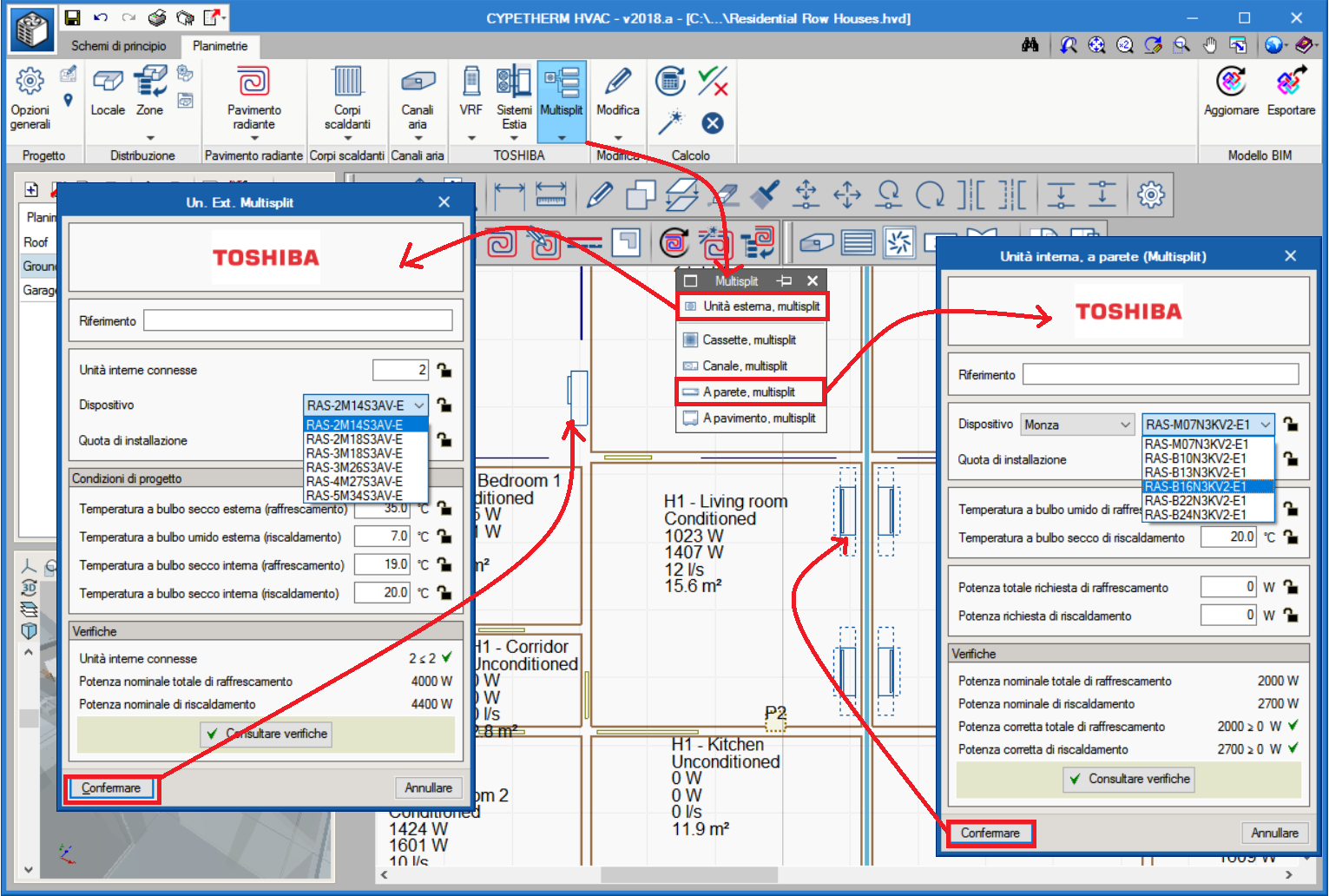Click Confermare in Un. Ext. Multisplit dialog
The height and width of the screenshot is (896, 1329).
(111, 787)
